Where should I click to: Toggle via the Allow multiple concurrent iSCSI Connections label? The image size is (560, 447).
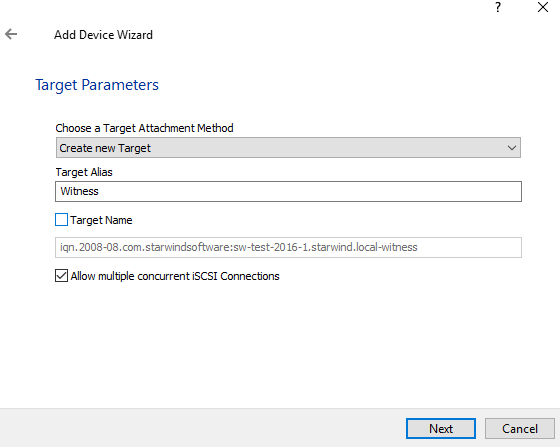click(x=175, y=276)
